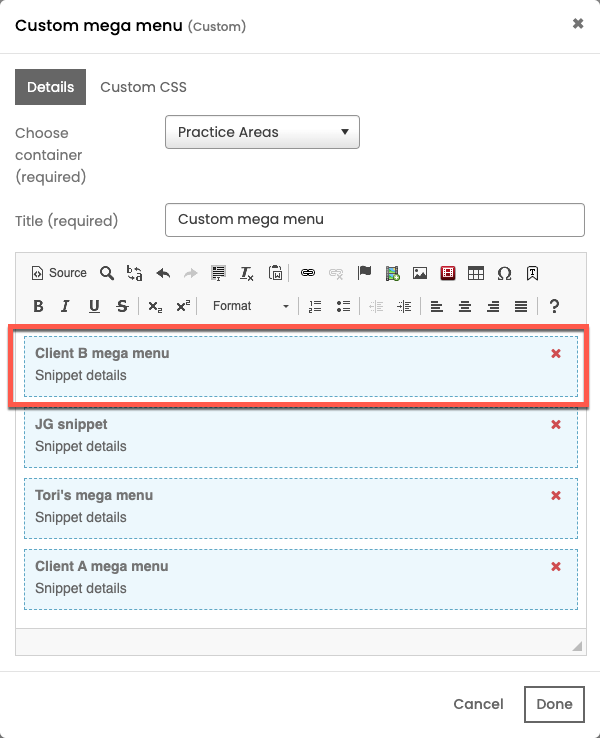Toggle italic formatting
Image resolution: width=600 pixels, height=738 pixels.
pyautogui.click(x=65, y=306)
